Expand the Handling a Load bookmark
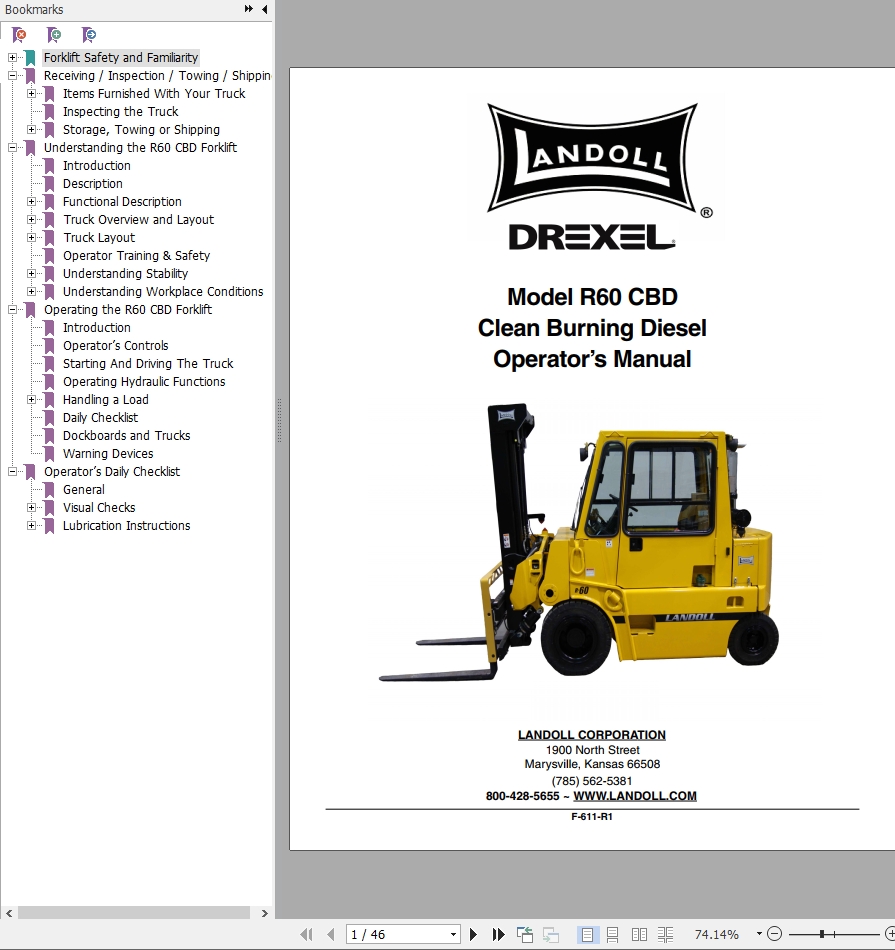 click(x=32, y=399)
